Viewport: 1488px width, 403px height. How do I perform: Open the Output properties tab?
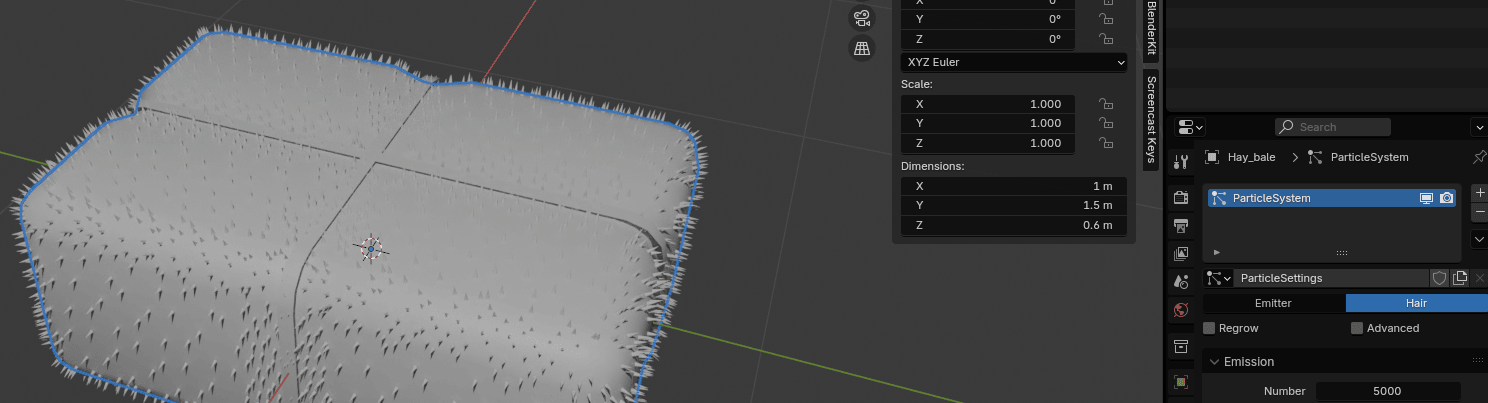(1181, 225)
